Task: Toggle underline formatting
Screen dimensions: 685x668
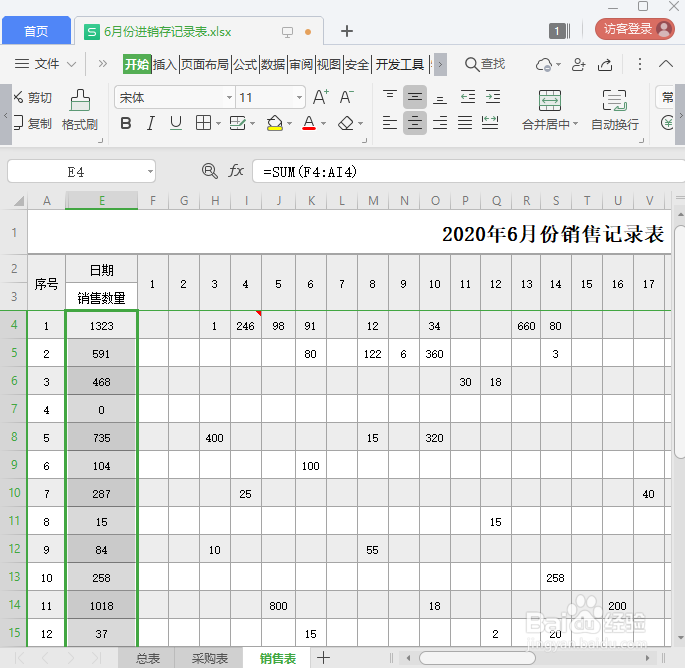Action: 176,124
